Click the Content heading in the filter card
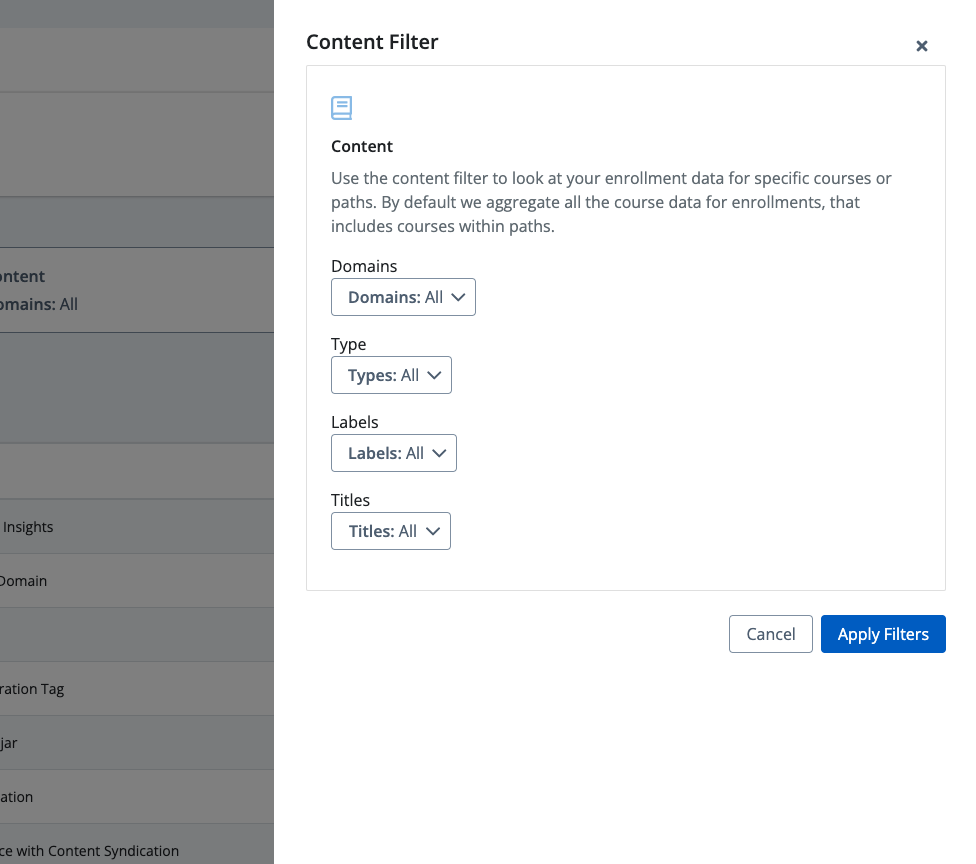This screenshot has height=864, width=976. click(x=362, y=146)
